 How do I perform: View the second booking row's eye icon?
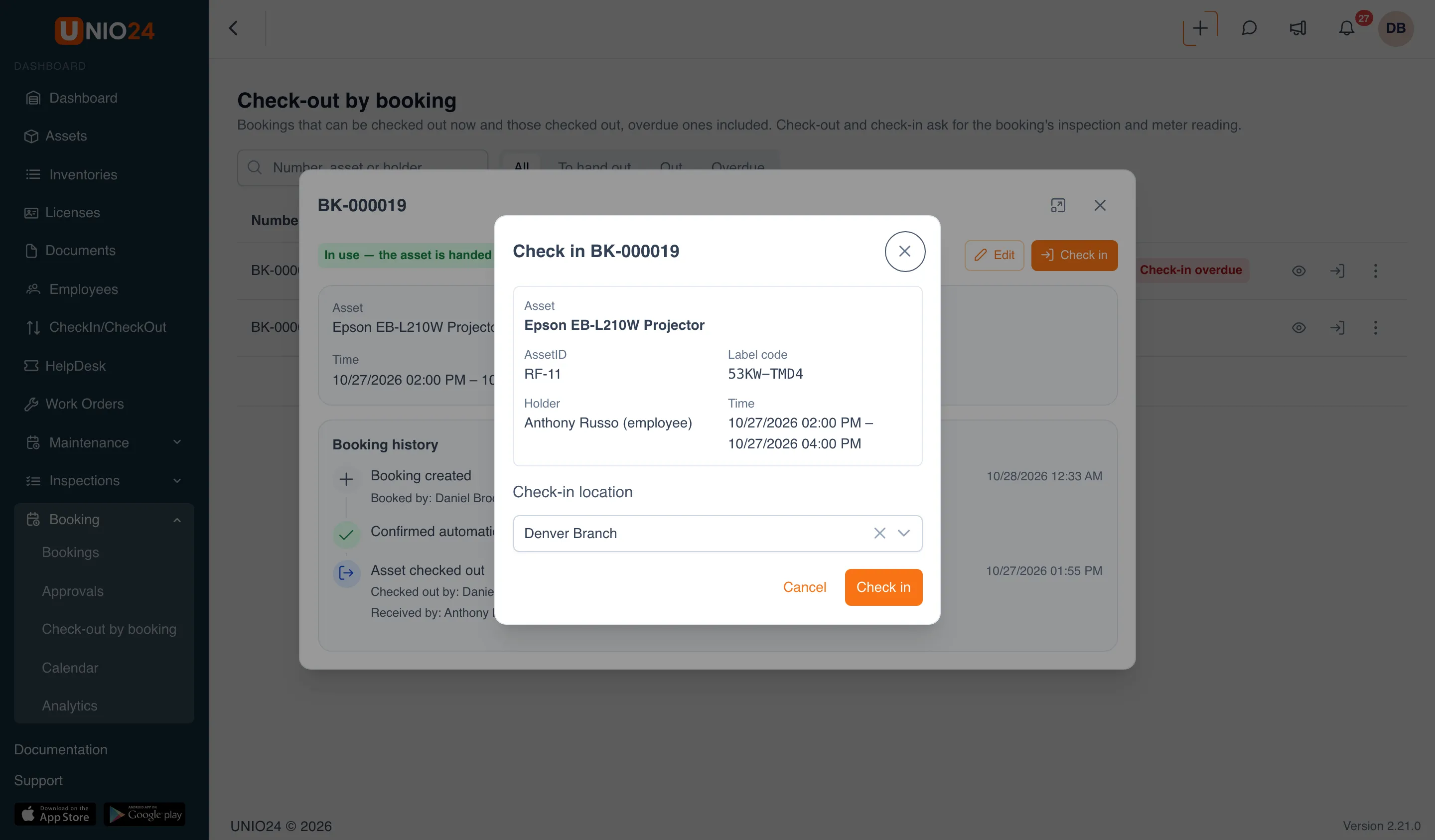[1298, 327]
